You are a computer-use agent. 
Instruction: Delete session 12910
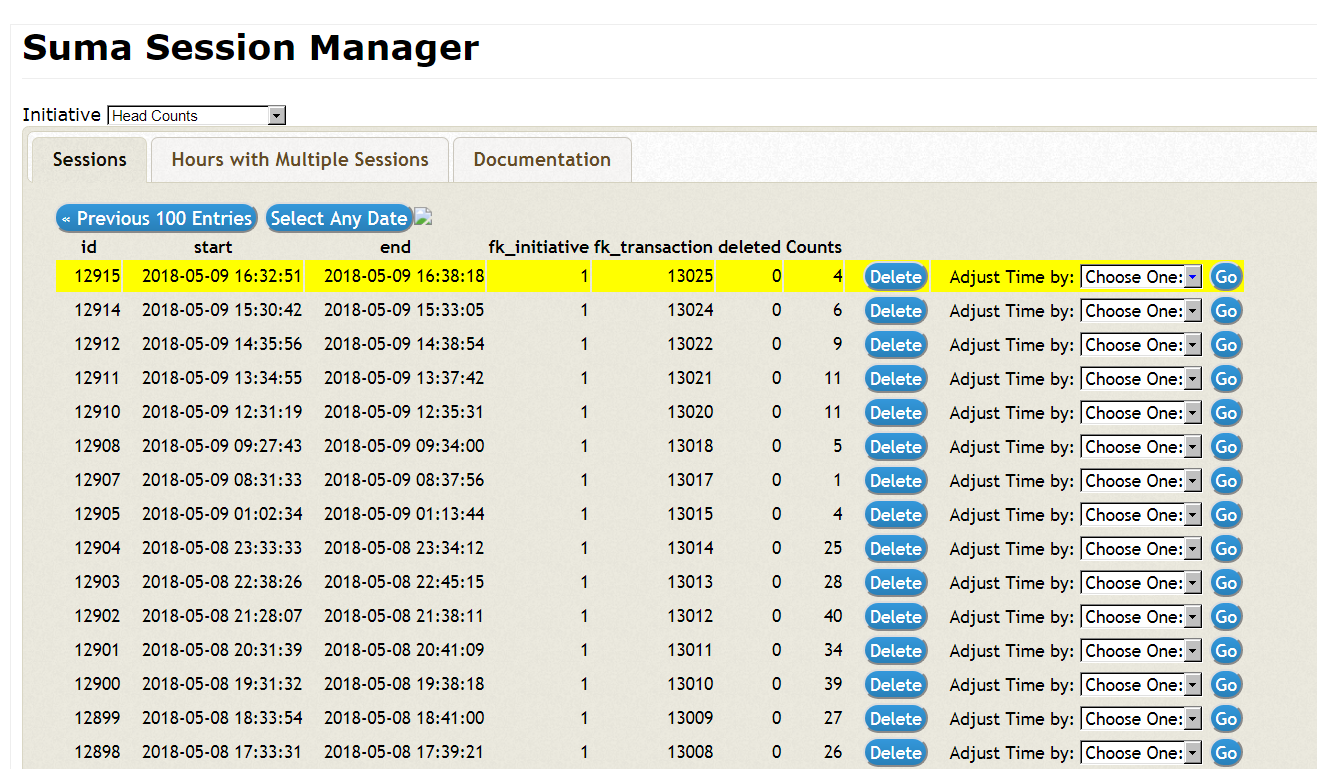[x=895, y=413]
